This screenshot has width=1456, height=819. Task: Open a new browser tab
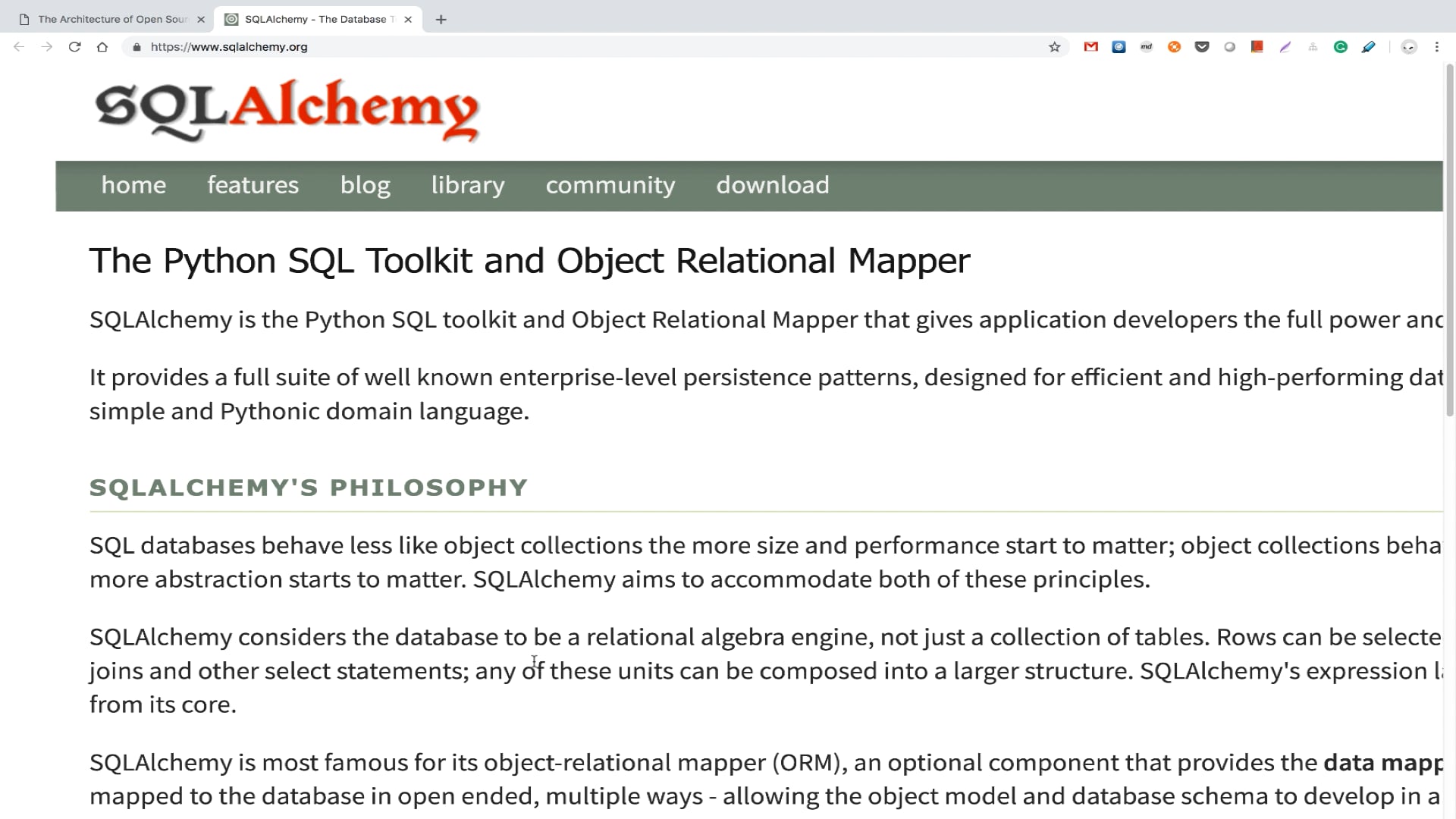[441, 20]
